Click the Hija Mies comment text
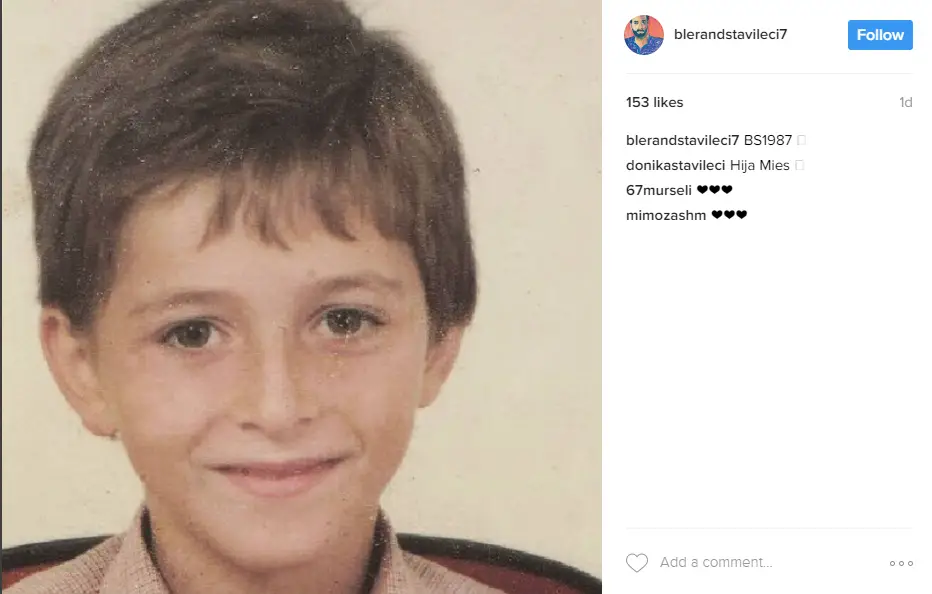The height and width of the screenshot is (594, 932). [x=760, y=165]
